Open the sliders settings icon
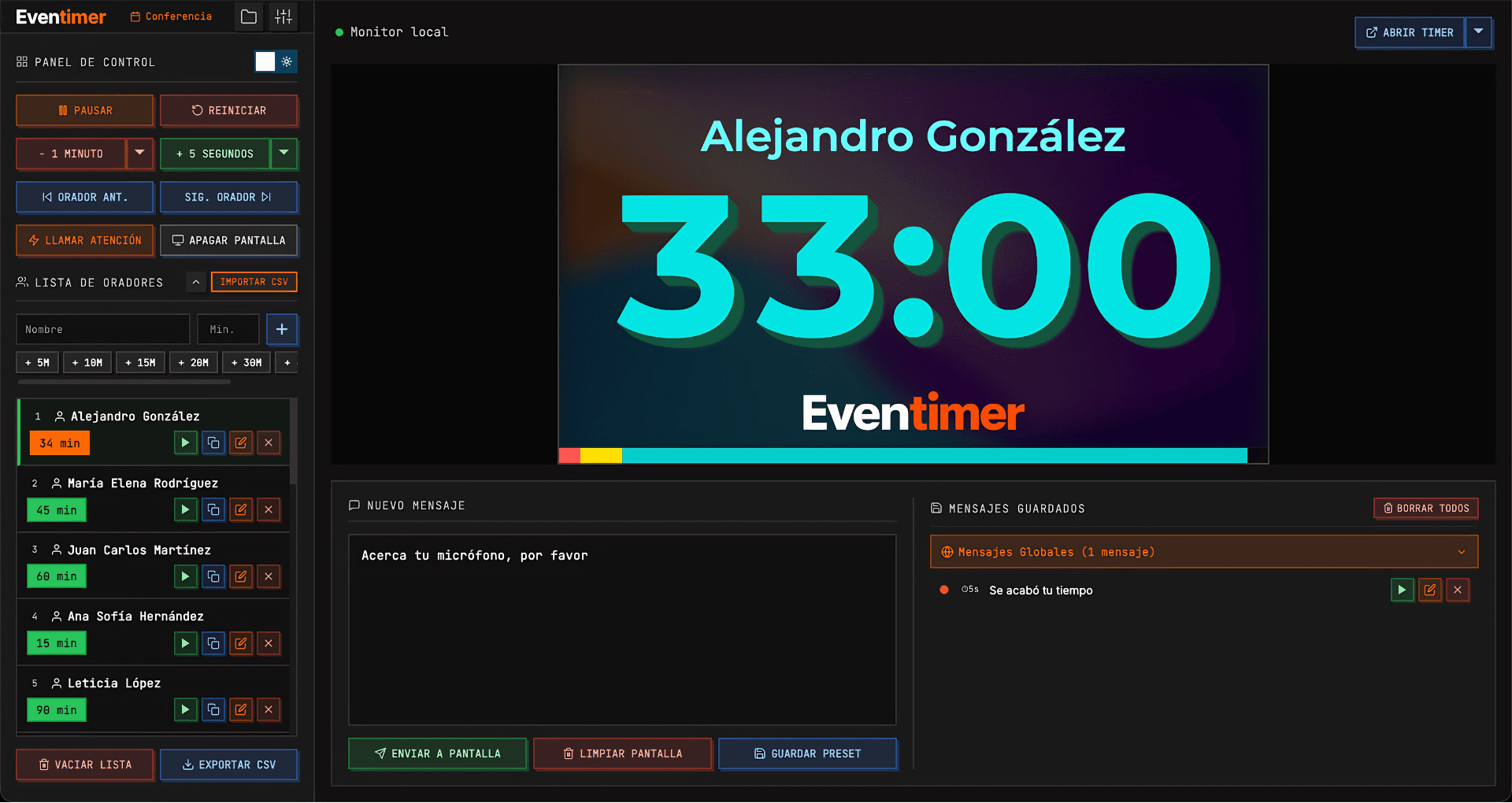Image resolution: width=1512 pixels, height=803 pixels. pyautogui.click(x=283, y=17)
